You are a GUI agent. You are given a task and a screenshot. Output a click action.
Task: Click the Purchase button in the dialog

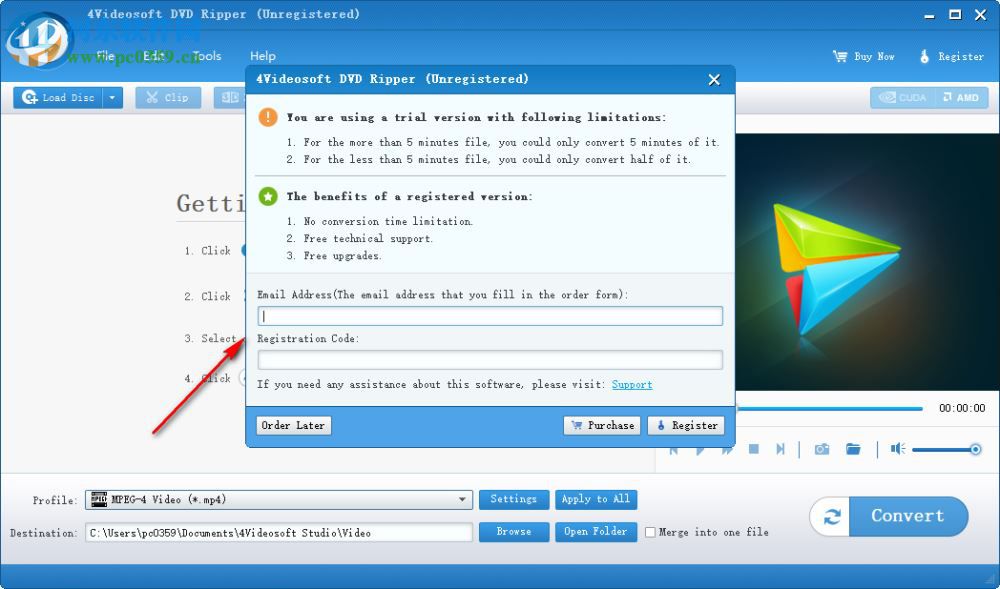(602, 425)
